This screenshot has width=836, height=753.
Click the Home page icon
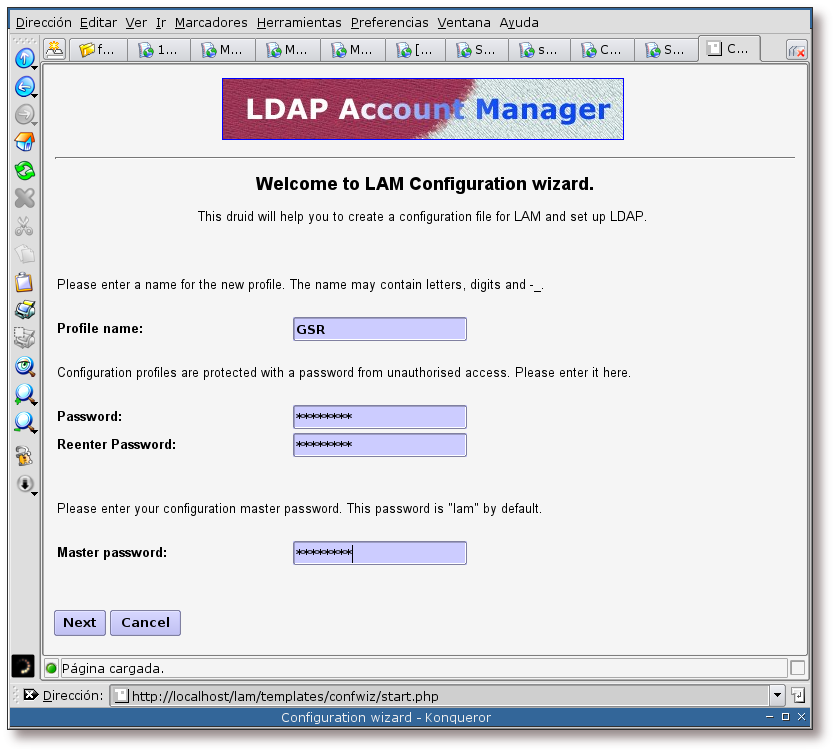(24, 142)
